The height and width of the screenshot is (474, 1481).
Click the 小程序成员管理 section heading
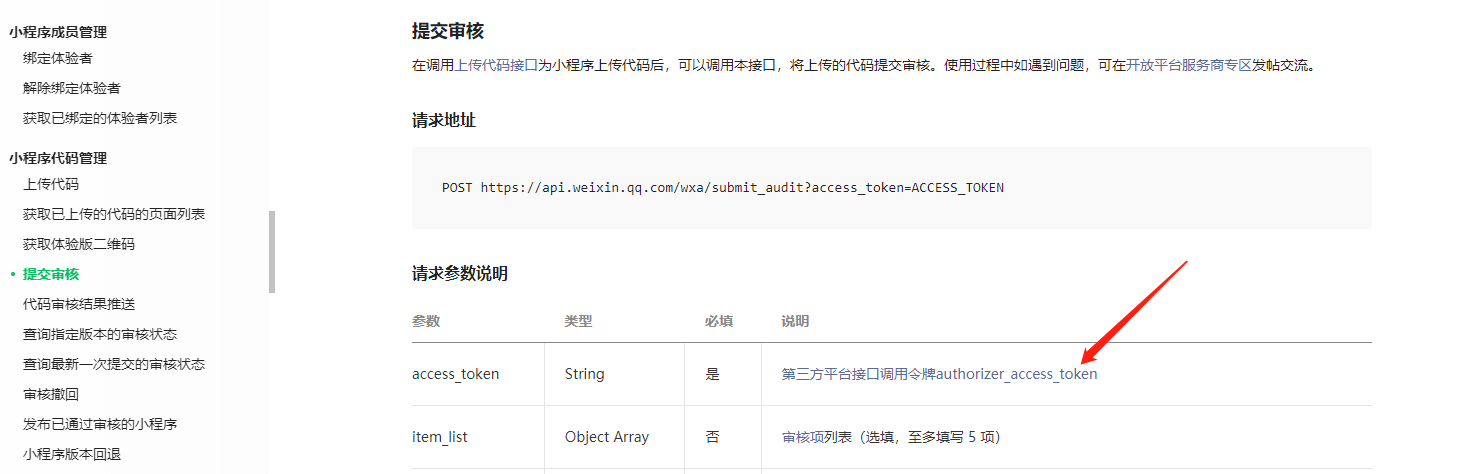[x=58, y=32]
